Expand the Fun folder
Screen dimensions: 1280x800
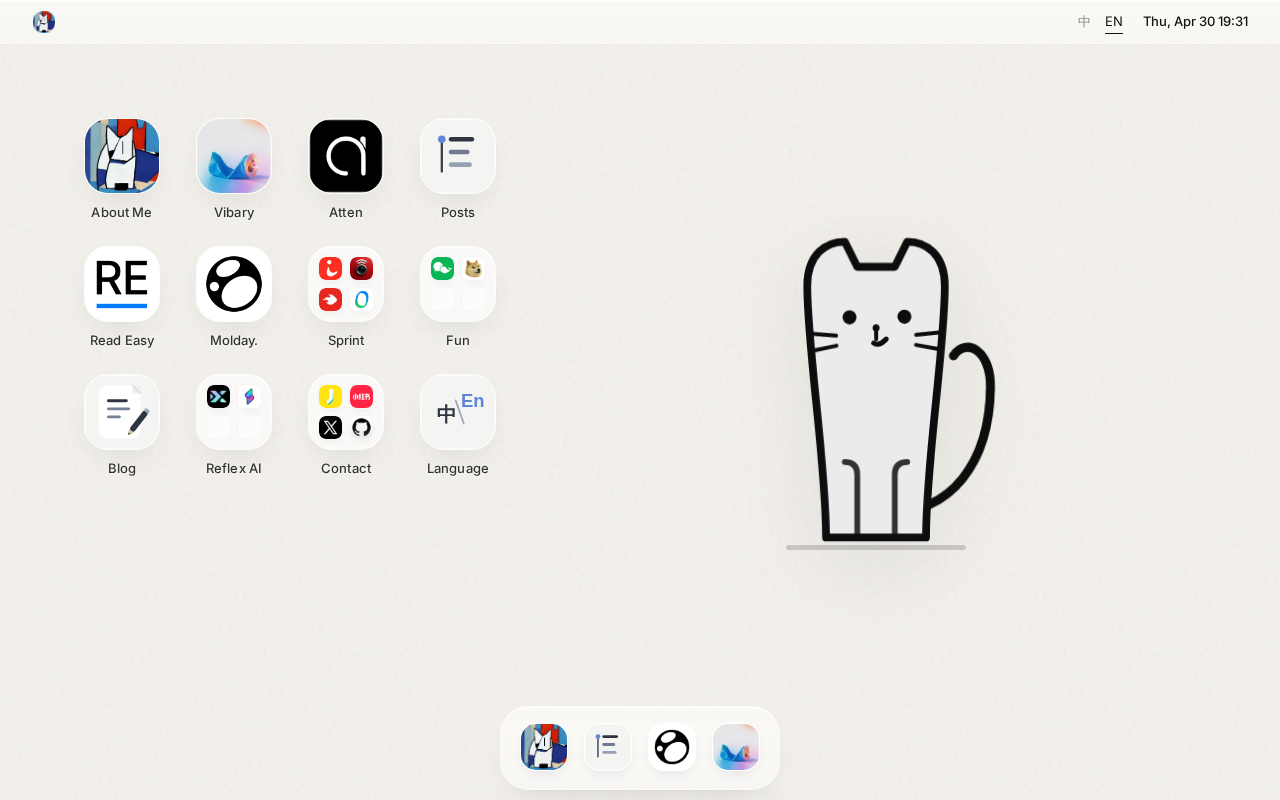click(x=458, y=284)
